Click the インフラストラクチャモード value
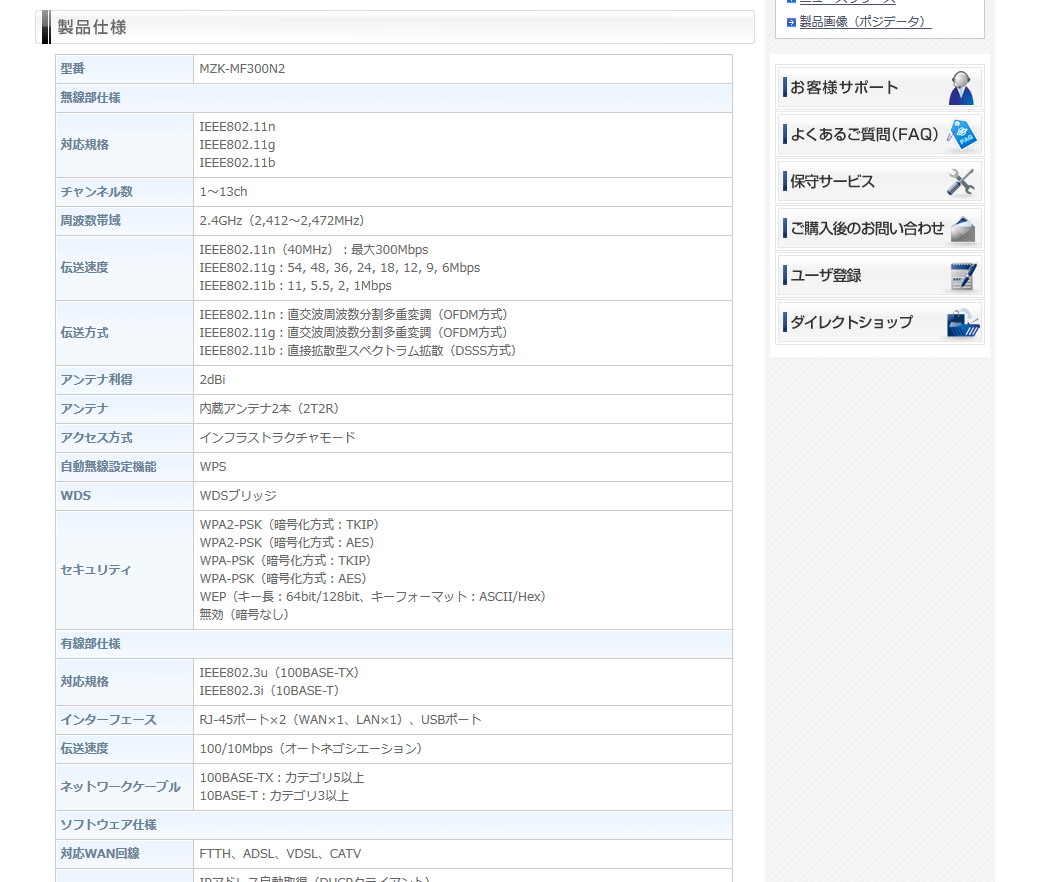Viewport: 1049px width, 882px height. pos(278,438)
